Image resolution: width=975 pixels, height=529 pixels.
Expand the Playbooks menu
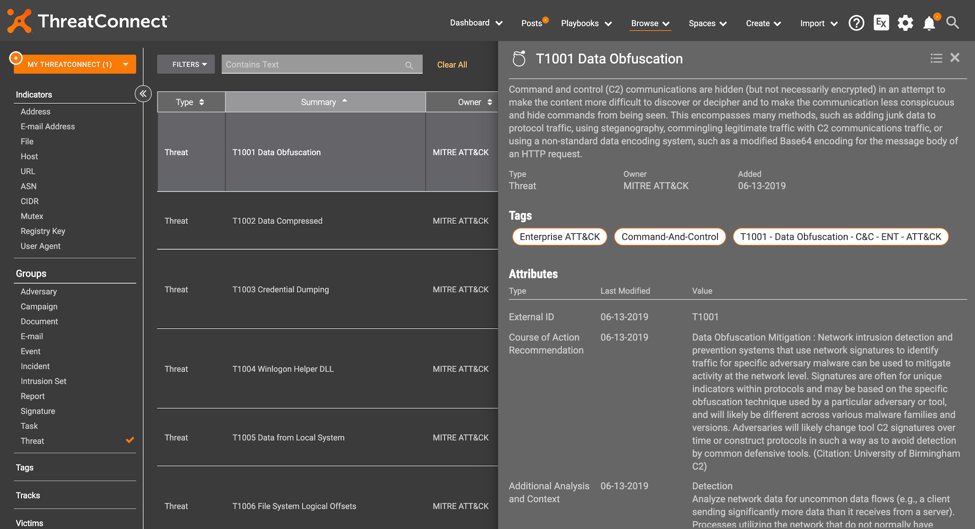pyautogui.click(x=586, y=23)
